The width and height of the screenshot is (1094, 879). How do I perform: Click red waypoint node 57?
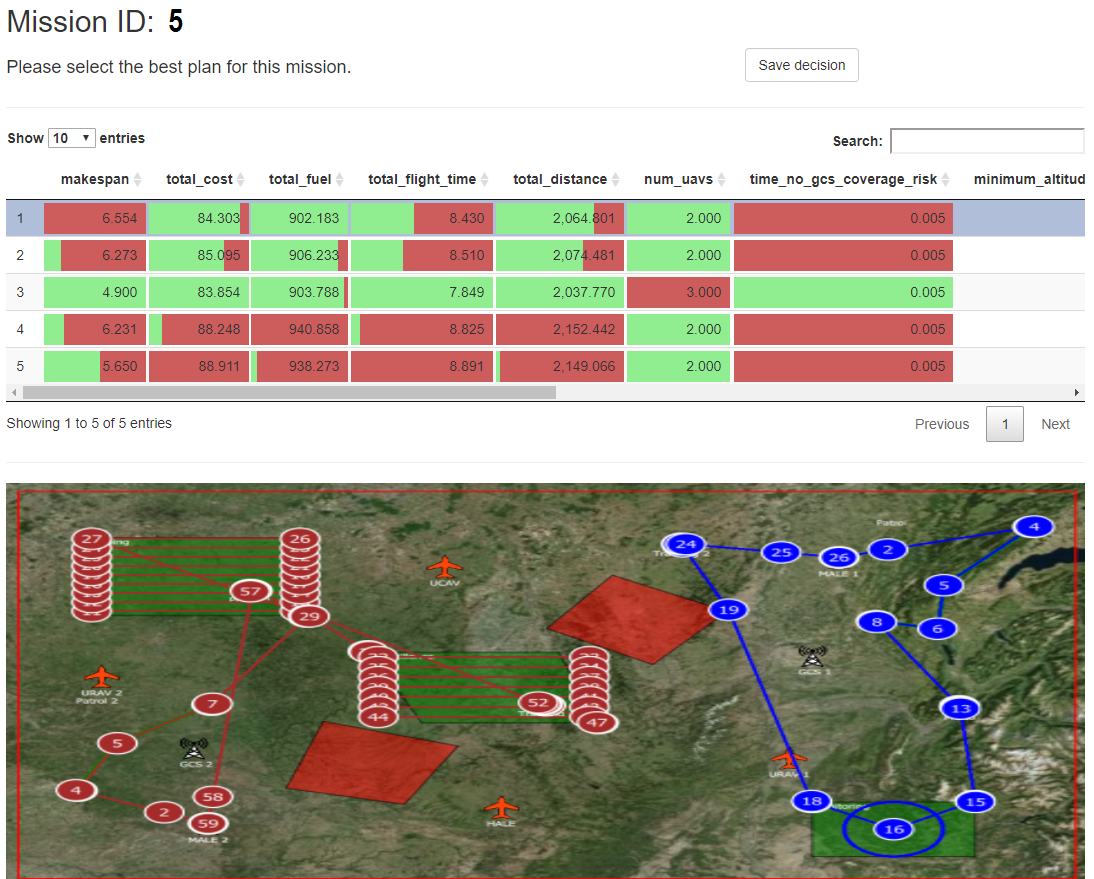click(250, 592)
